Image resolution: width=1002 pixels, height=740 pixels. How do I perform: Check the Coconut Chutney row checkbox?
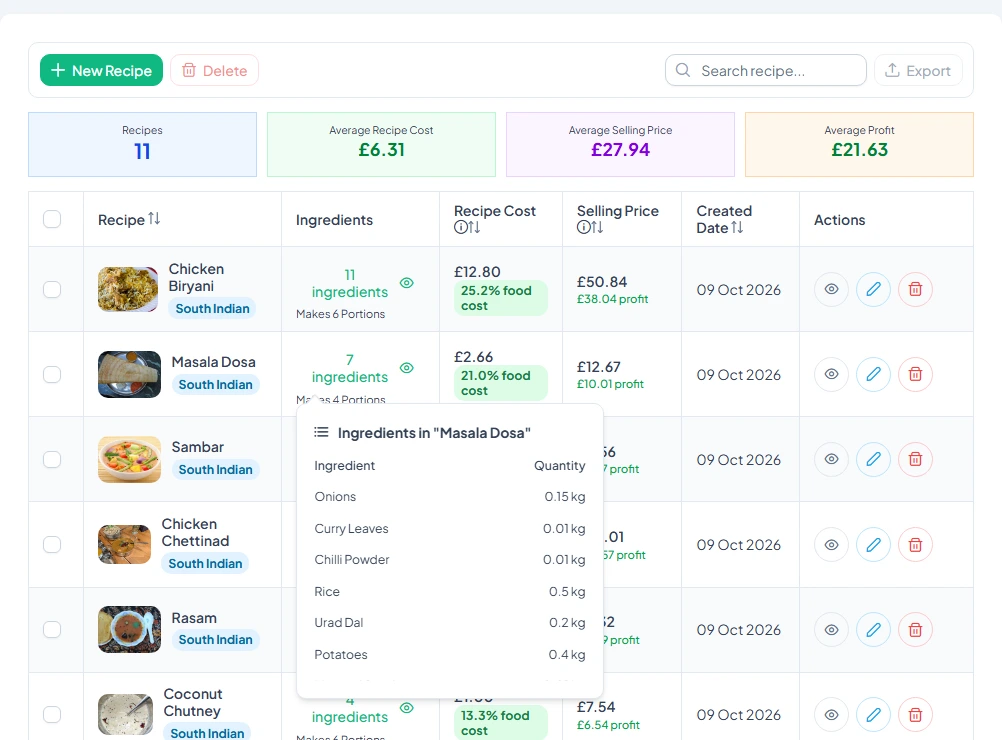52,714
